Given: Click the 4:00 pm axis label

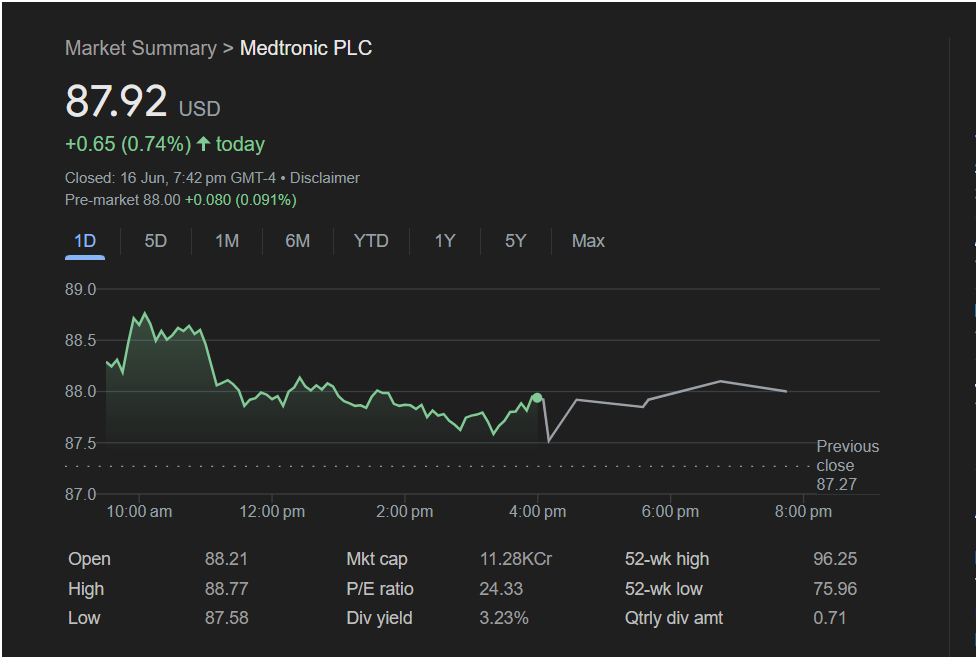Looking at the screenshot, I should point(538,512).
